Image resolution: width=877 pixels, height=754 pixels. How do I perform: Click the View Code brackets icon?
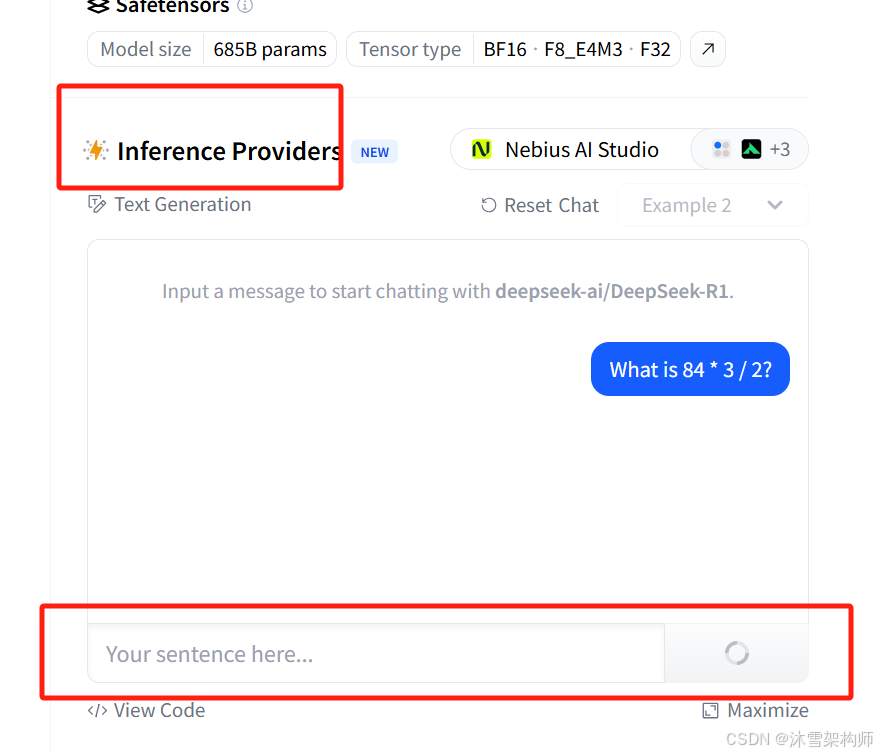coord(97,710)
